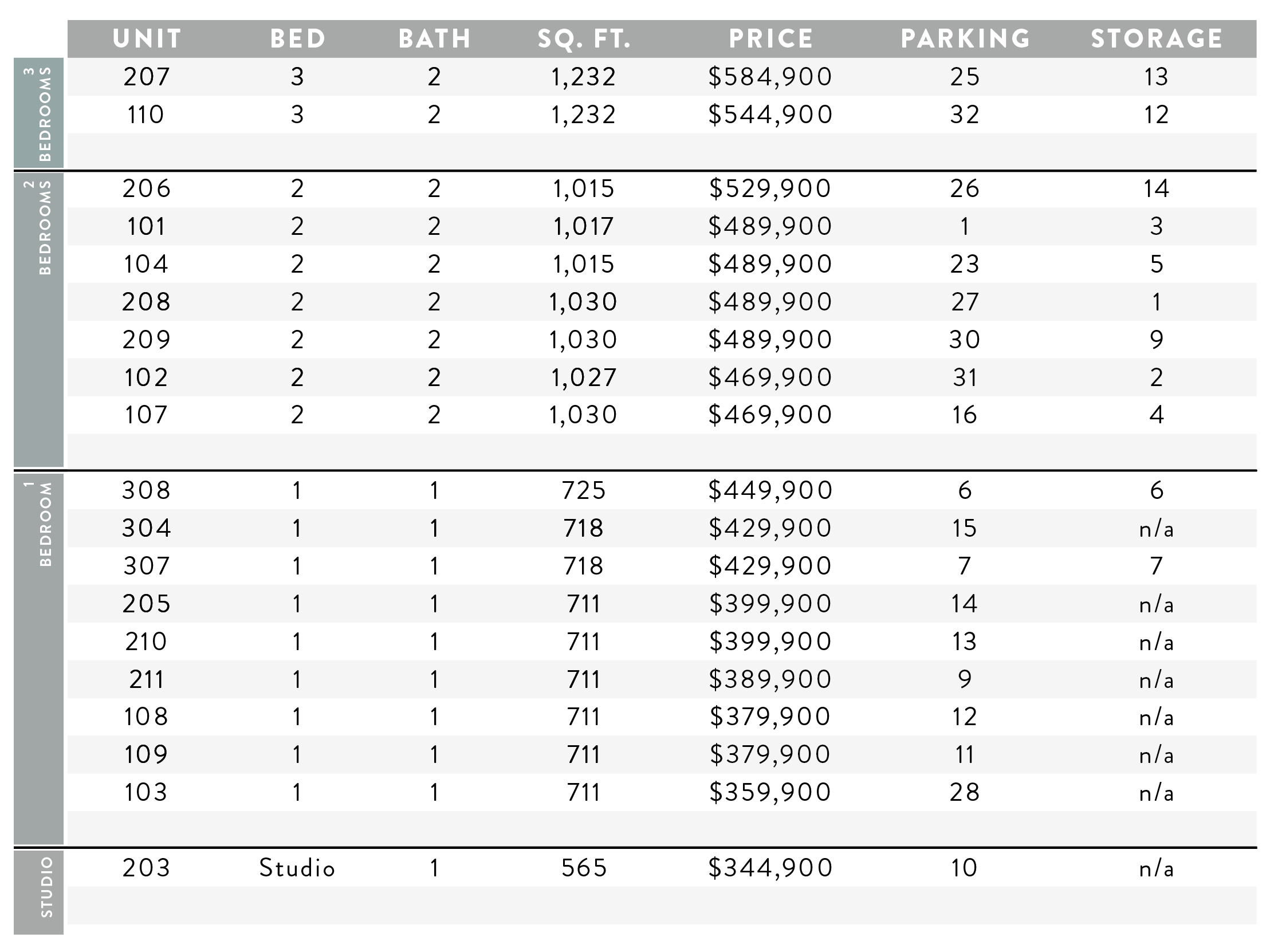Select the STUDIO side label
The height and width of the screenshot is (952, 1274).
[x=38, y=892]
